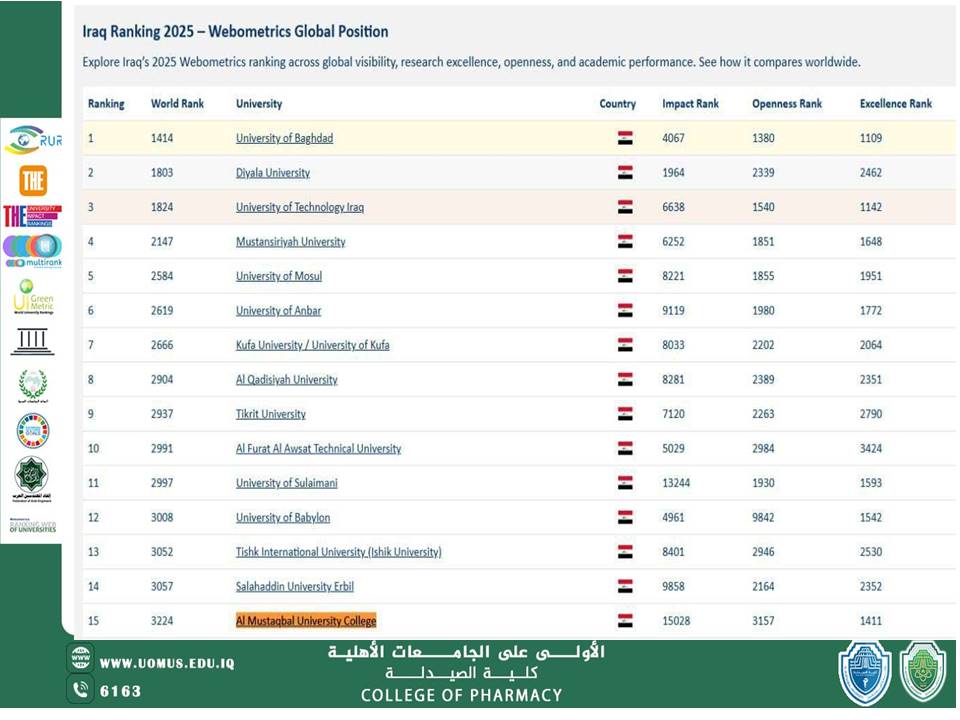Click the flag in the Al Mustaqbal University College row
Viewport: 960px width, 720px height.
624,621
